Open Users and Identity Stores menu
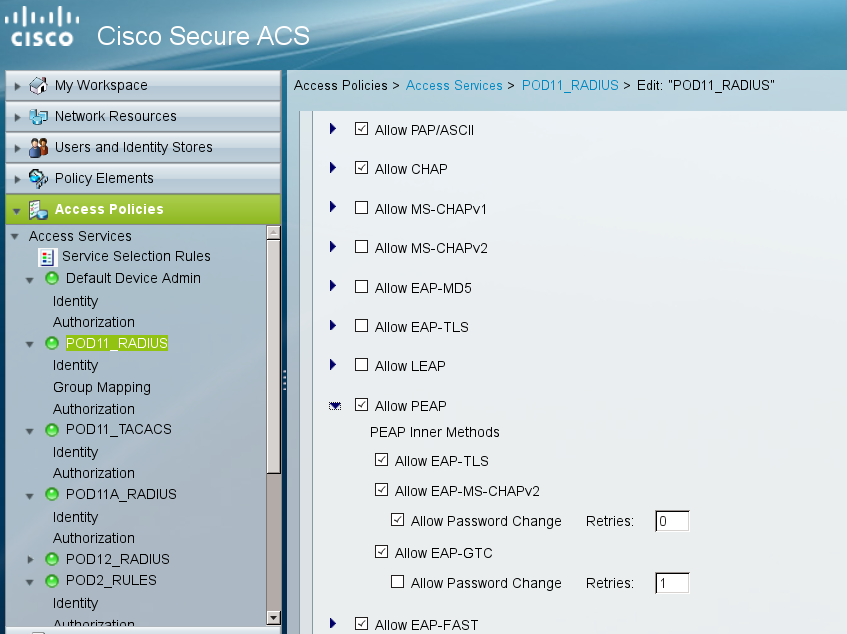The height and width of the screenshot is (634, 847). coord(143,147)
